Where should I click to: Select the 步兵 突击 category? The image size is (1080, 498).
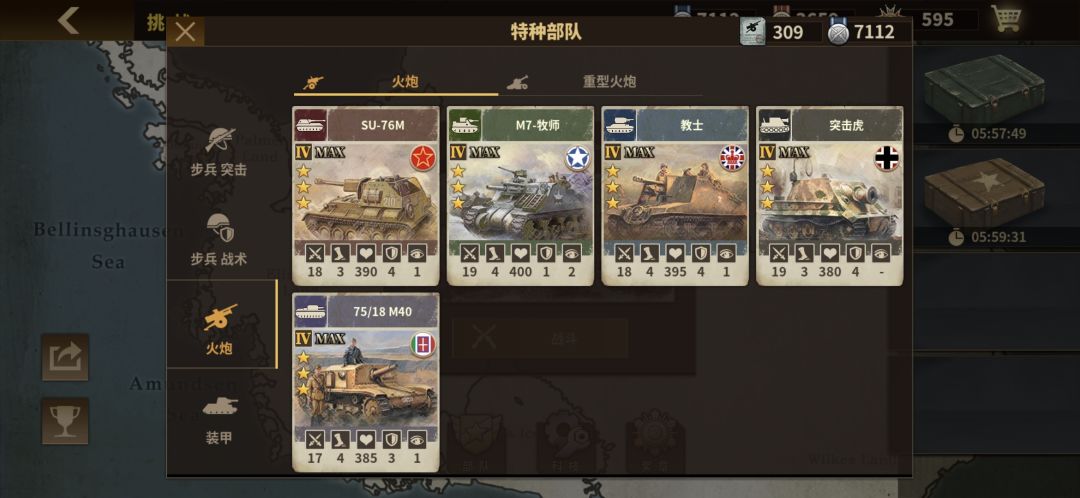(219, 153)
